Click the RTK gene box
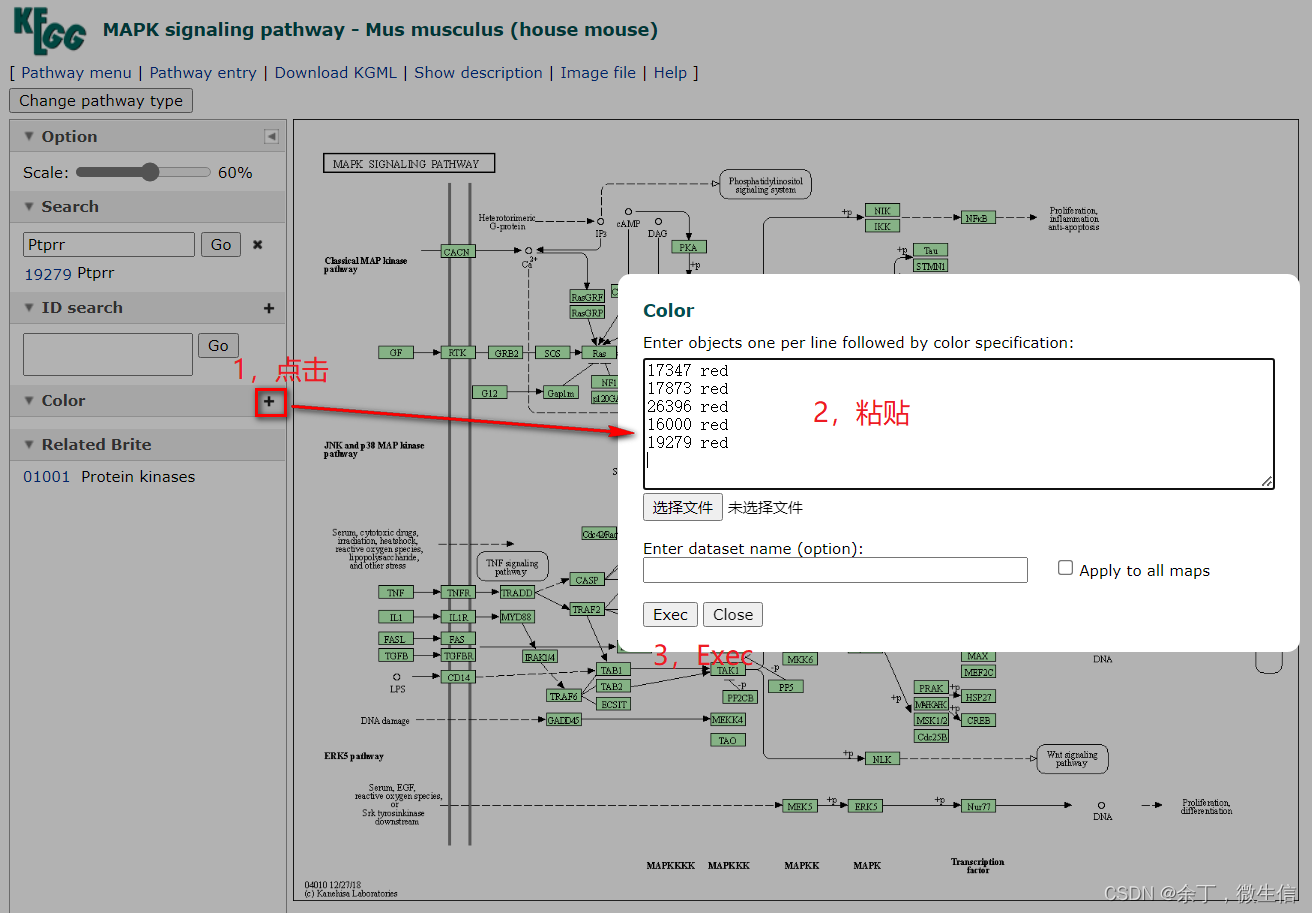This screenshot has width=1312, height=913. (x=457, y=352)
